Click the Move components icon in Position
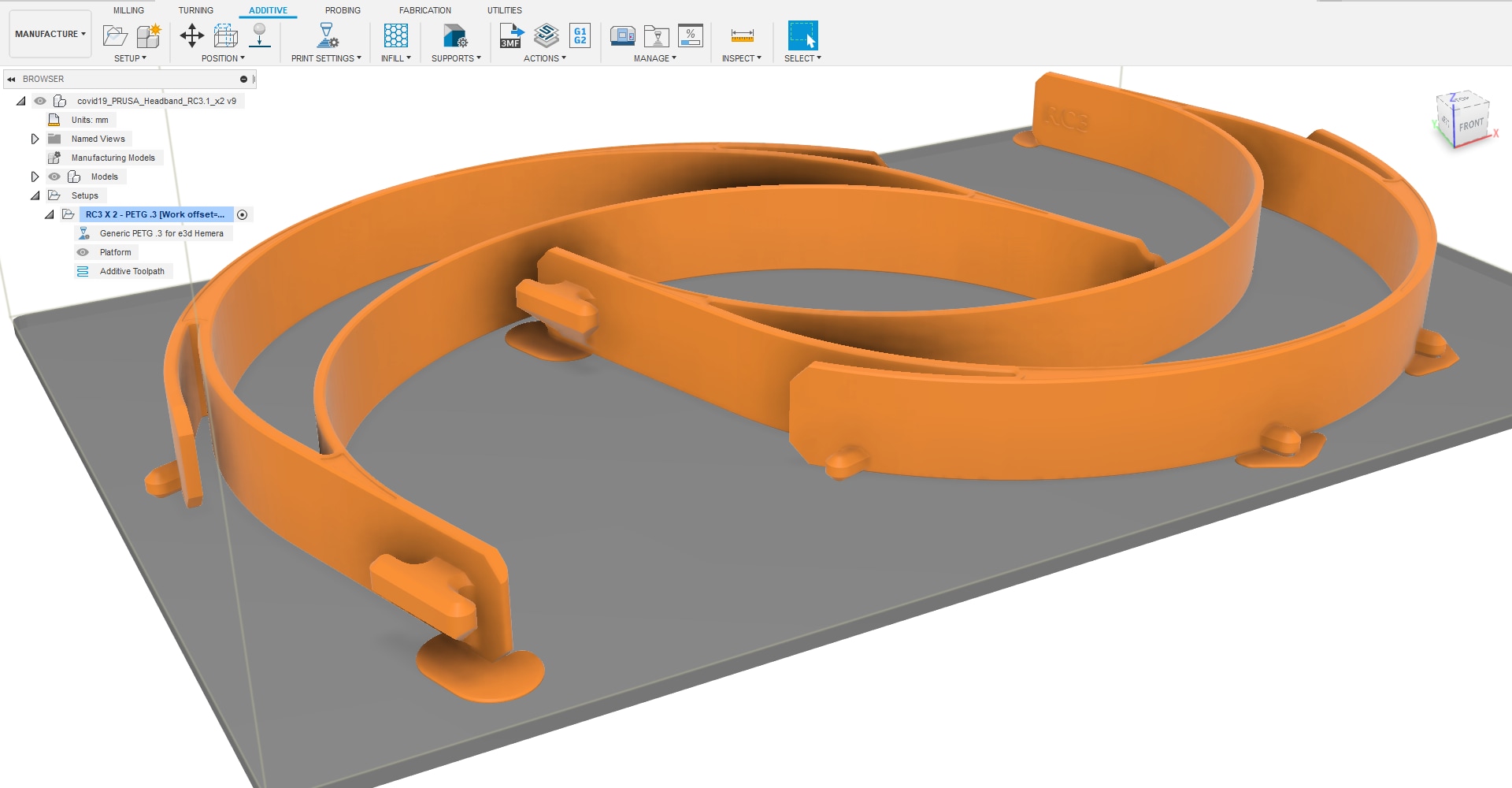This screenshot has width=1512, height=788. coord(192,35)
